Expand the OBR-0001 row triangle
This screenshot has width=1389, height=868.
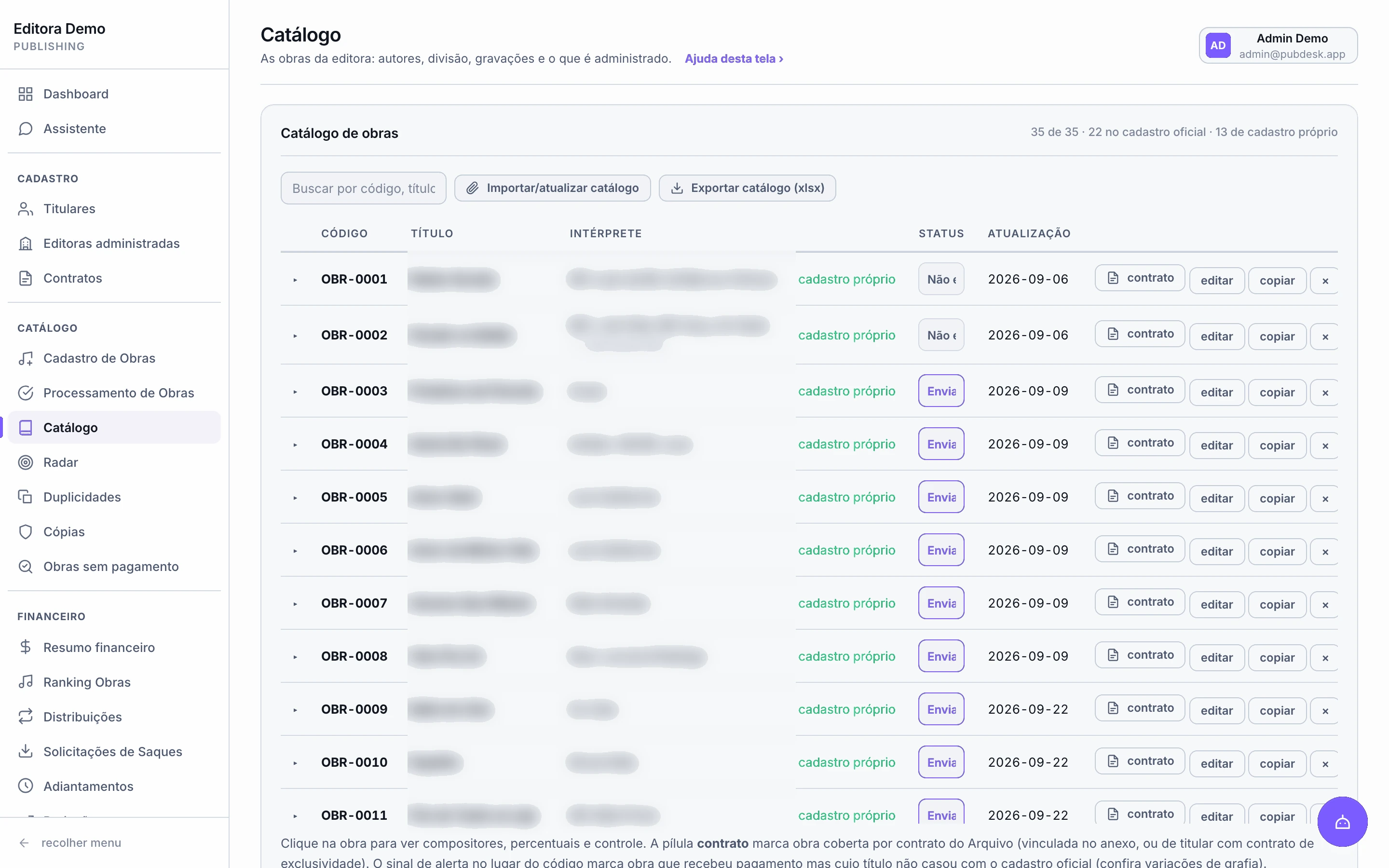click(295, 280)
